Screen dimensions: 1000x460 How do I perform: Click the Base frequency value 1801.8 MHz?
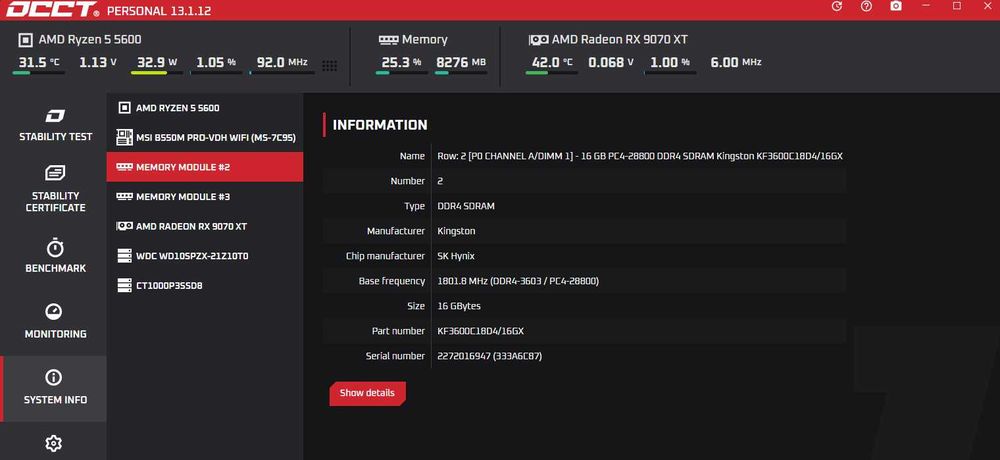pyautogui.click(x=518, y=281)
